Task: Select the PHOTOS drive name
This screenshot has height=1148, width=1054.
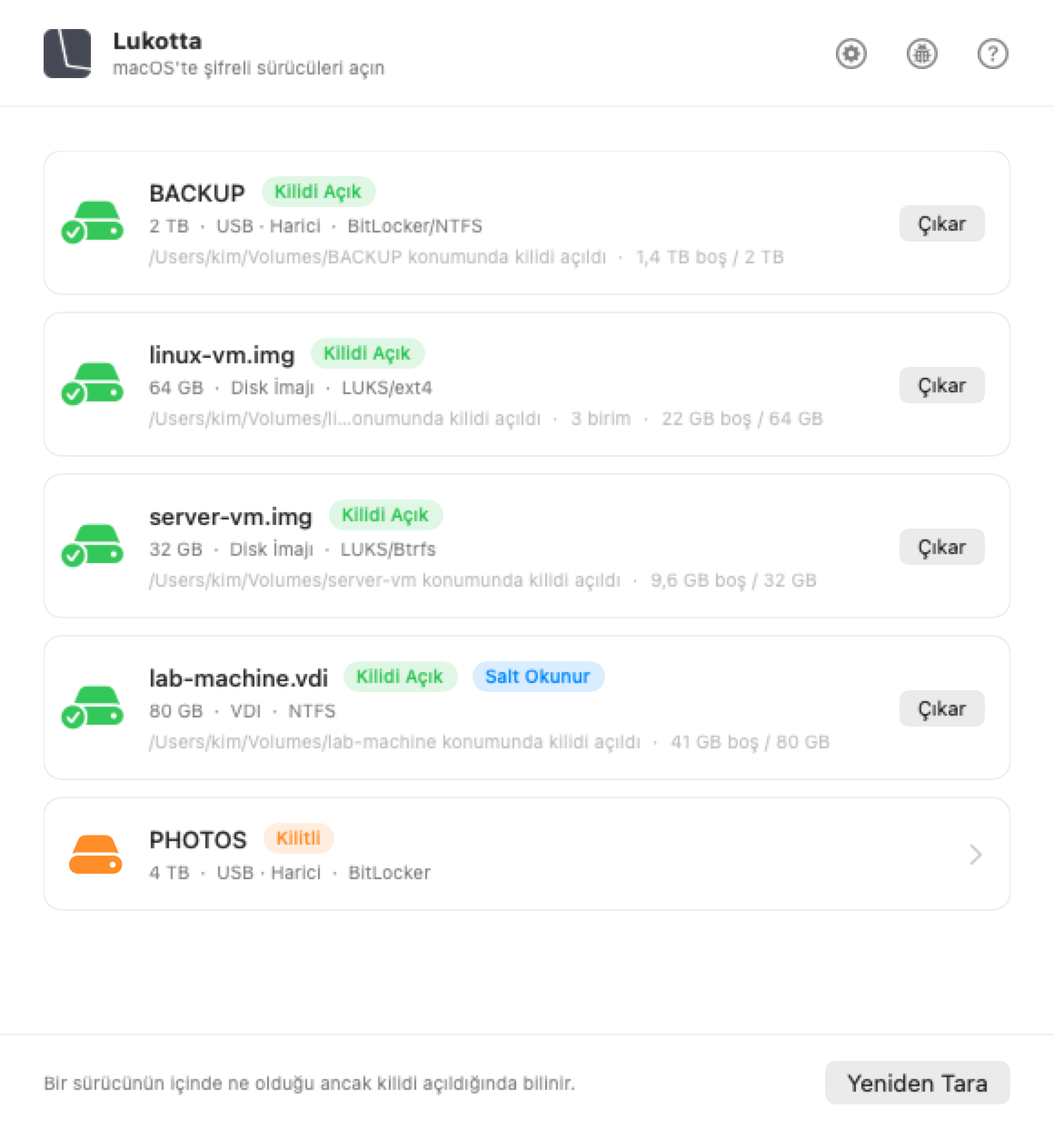Action: [x=198, y=840]
